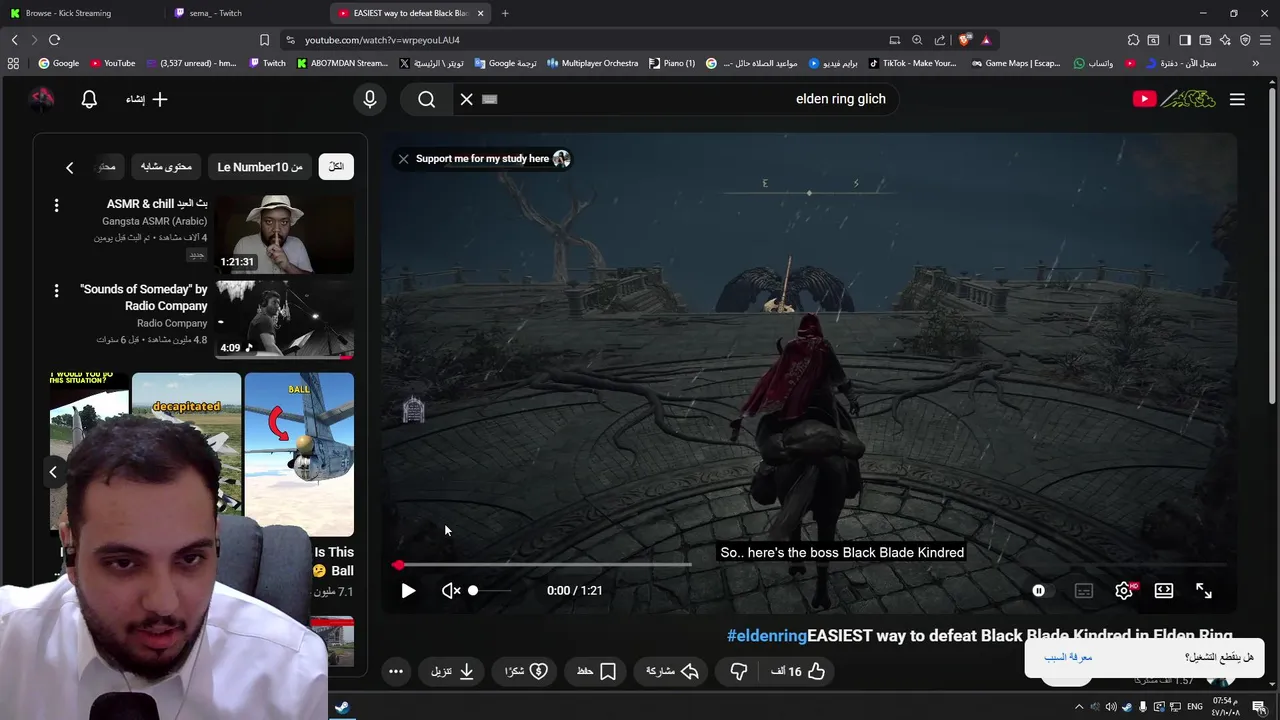
Task: Bookmark this page with the bookmark icon
Action: 264,40
